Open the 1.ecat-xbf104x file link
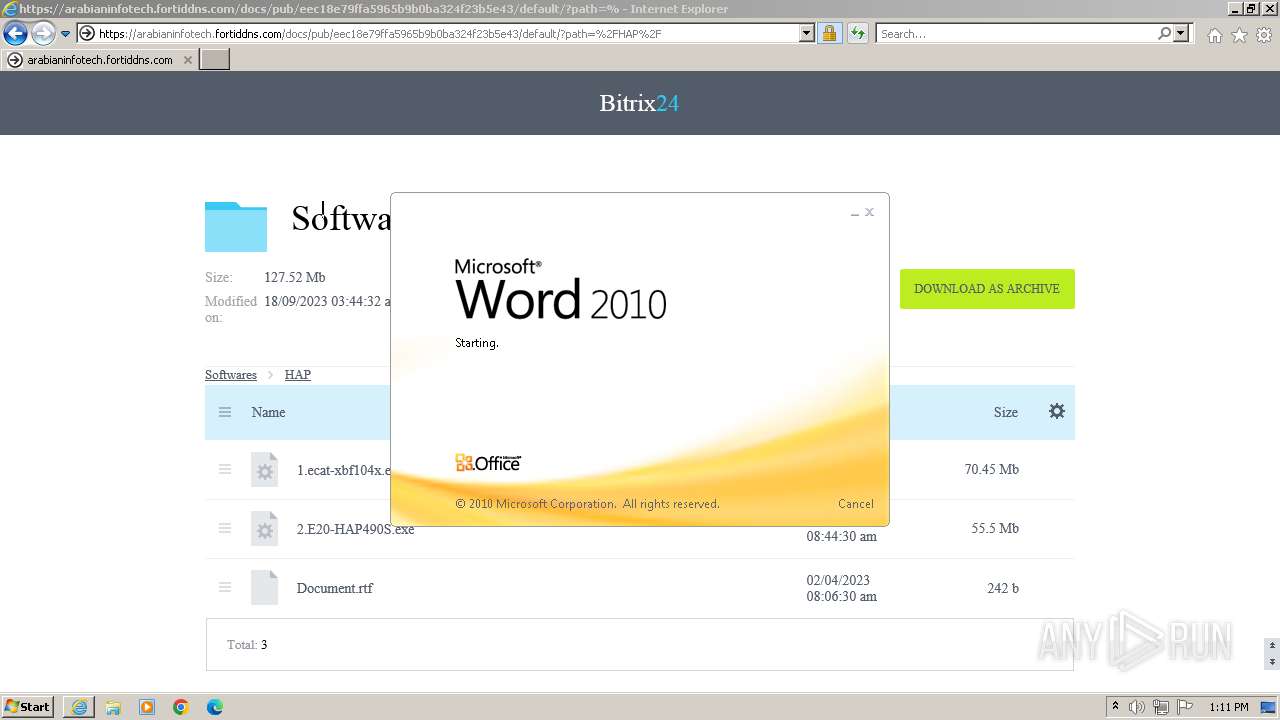Screen dimensions: 1280x720 tap(343, 470)
